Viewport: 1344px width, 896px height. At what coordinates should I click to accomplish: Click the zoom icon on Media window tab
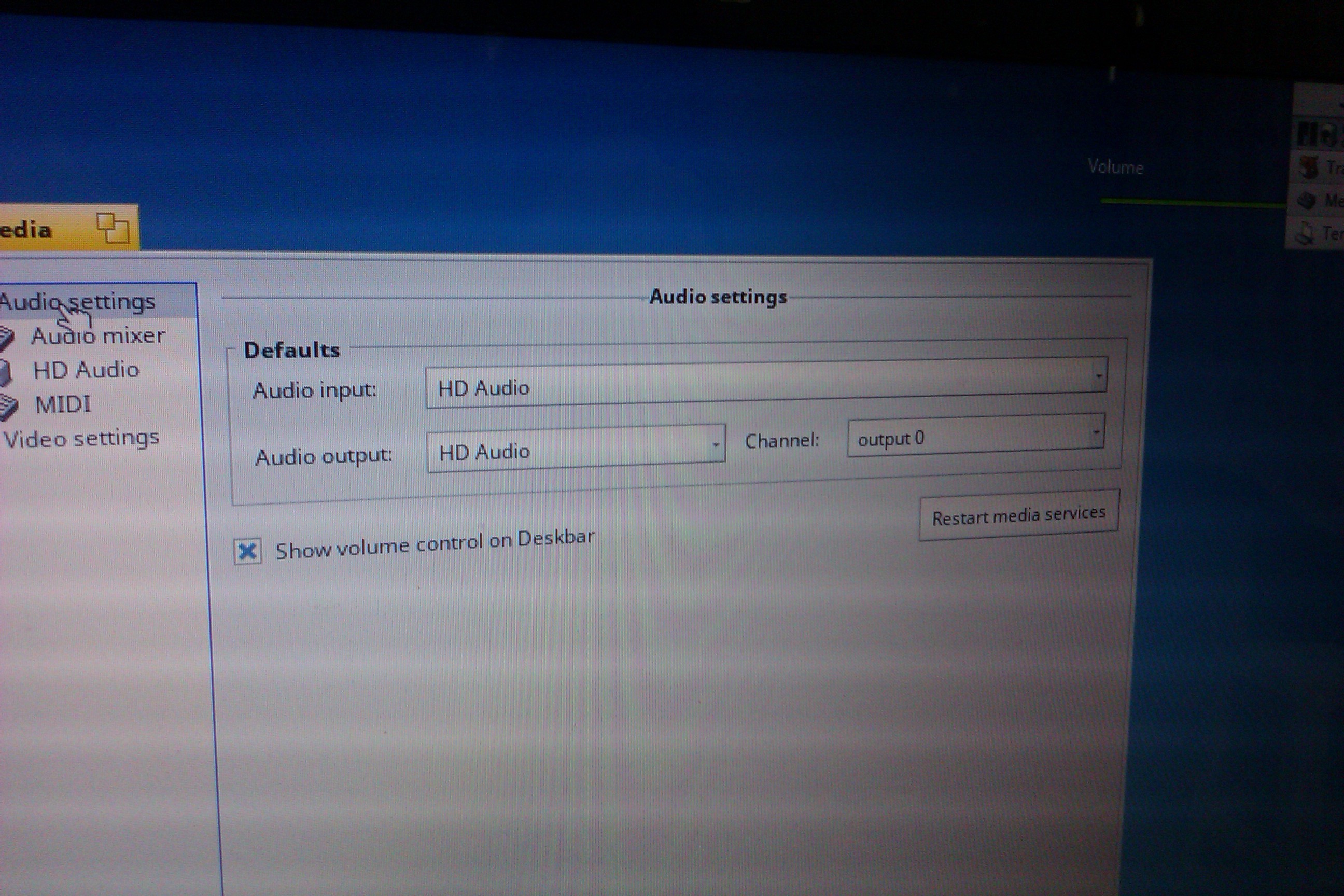[x=113, y=228]
